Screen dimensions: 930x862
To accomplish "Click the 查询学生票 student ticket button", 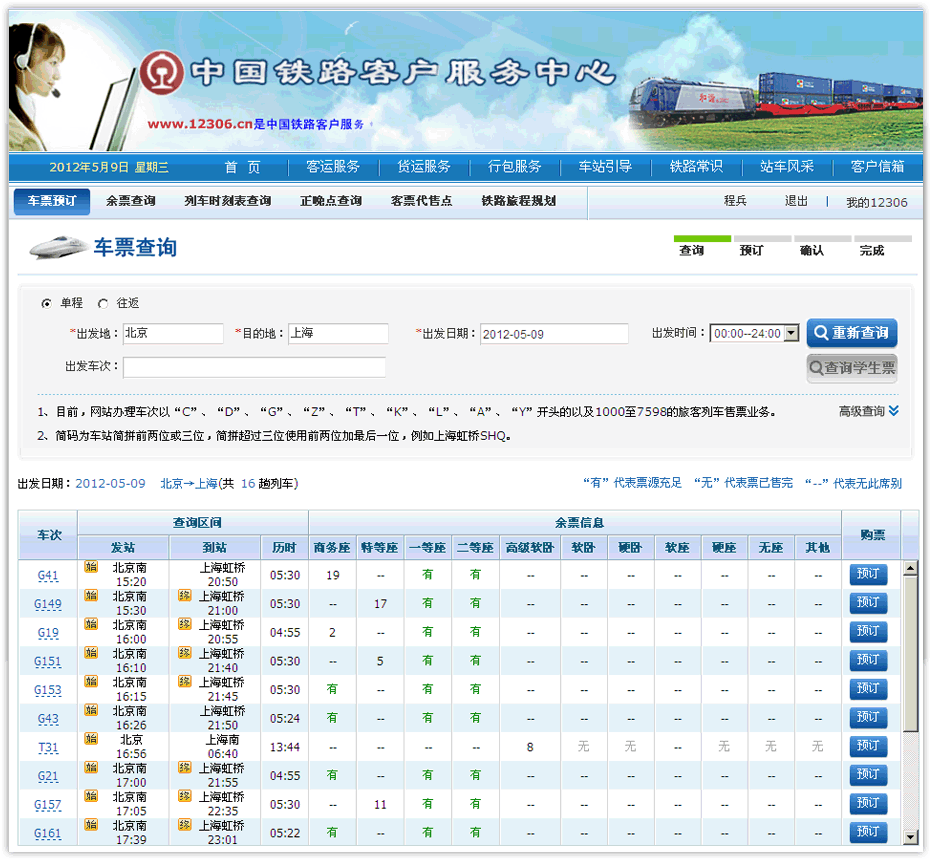I will click(x=852, y=368).
